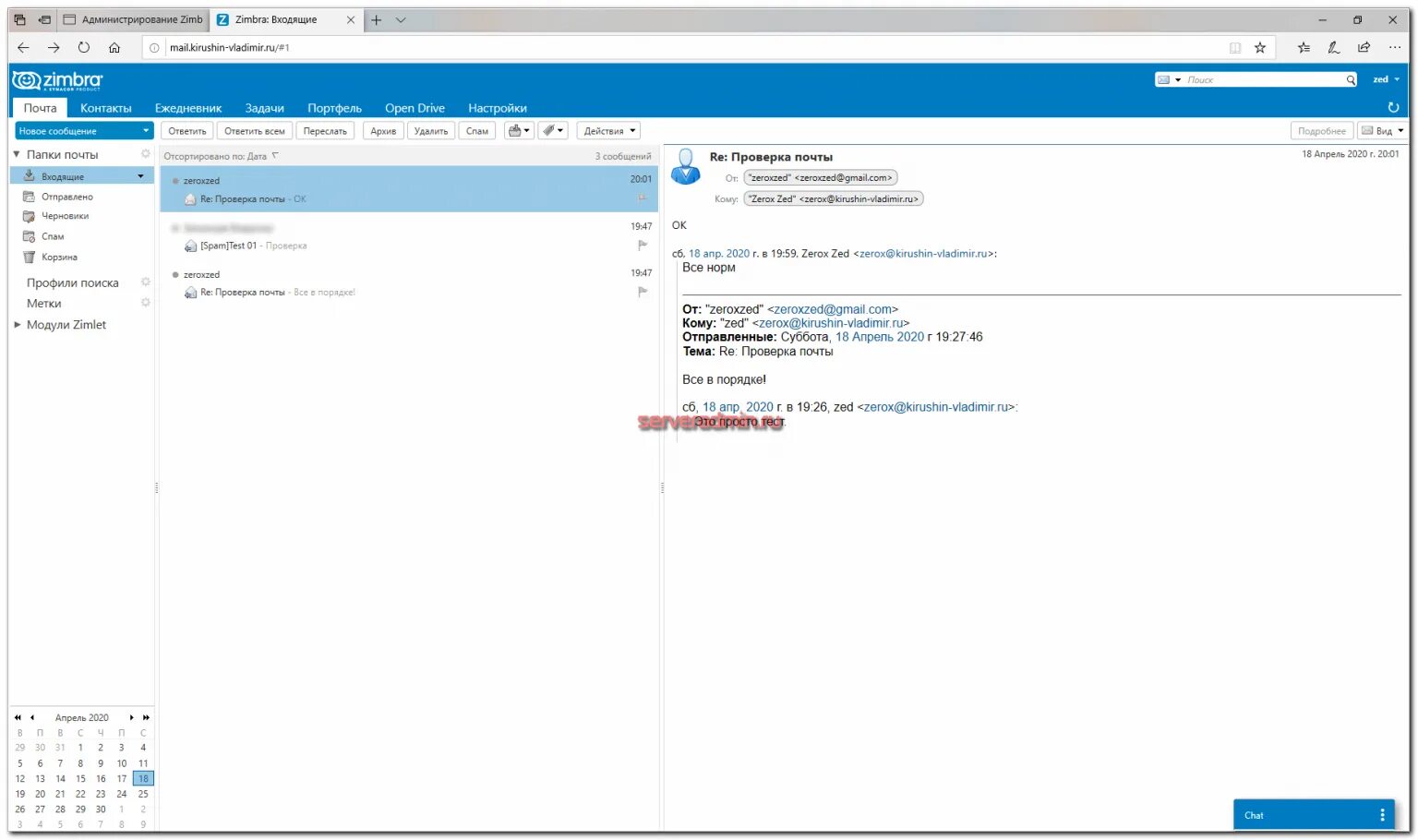The width and height of the screenshot is (1418, 840).
Task: Open the Черновики drafts folder icon
Action: point(29,216)
